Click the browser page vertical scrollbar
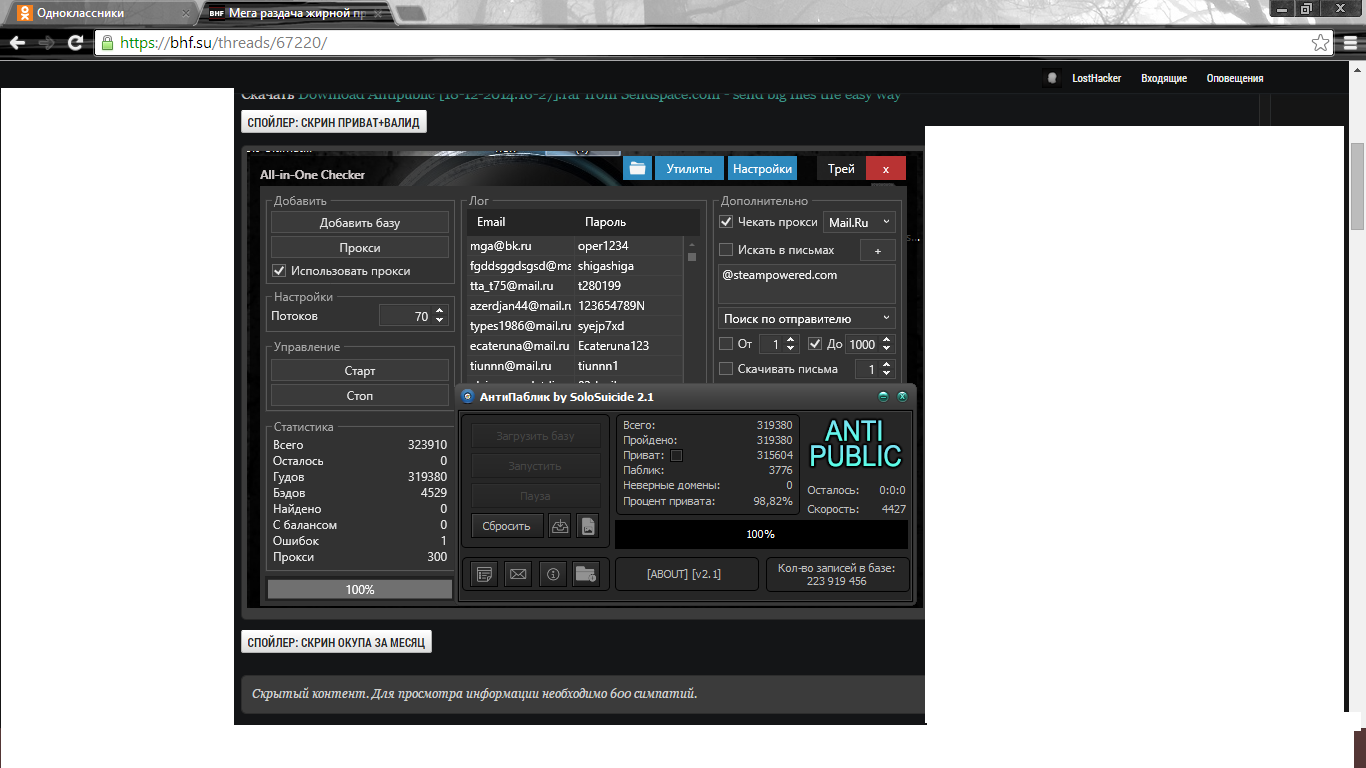Image resolution: width=1366 pixels, height=768 pixels. pyautogui.click(x=1357, y=185)
